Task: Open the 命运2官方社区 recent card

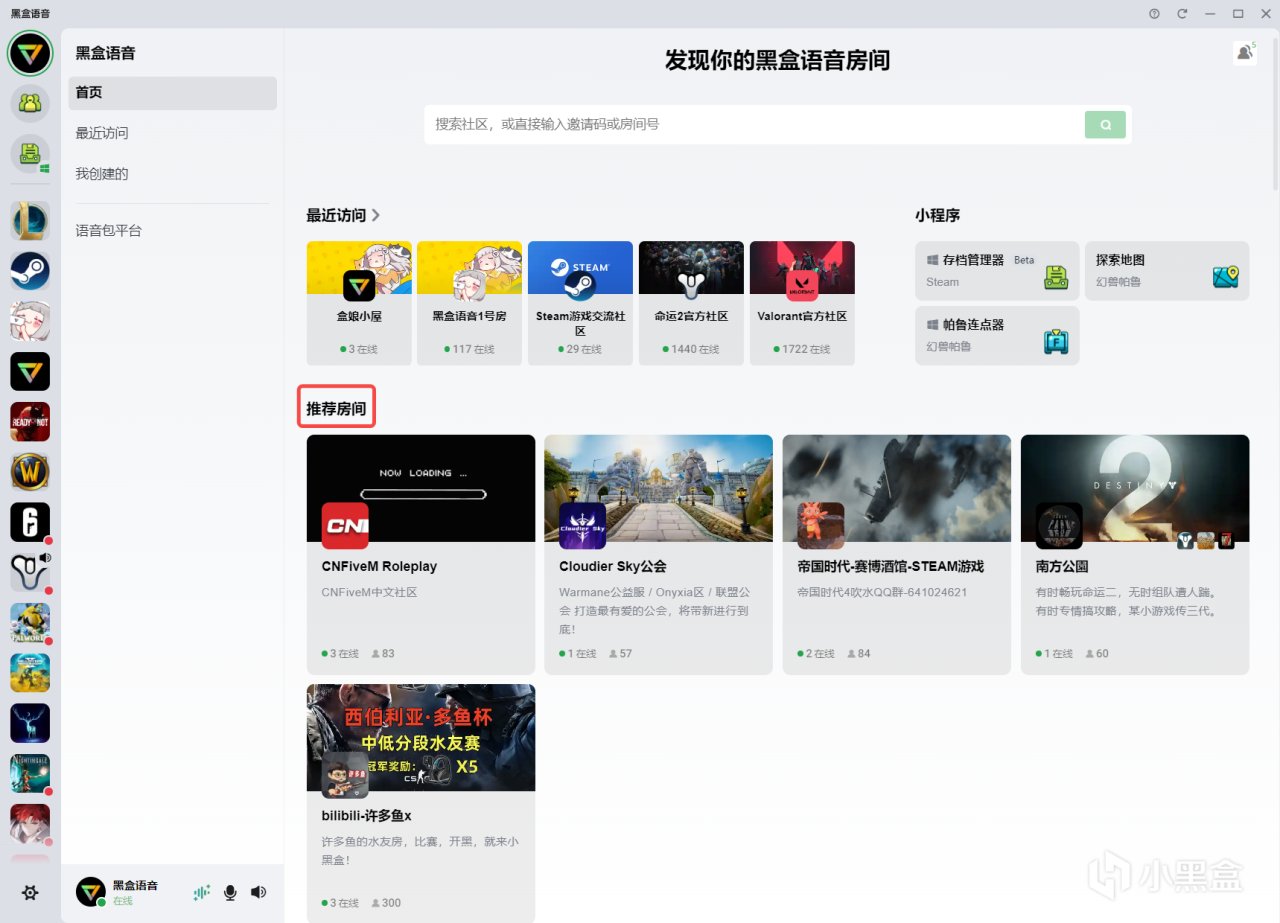Action: 691,303
